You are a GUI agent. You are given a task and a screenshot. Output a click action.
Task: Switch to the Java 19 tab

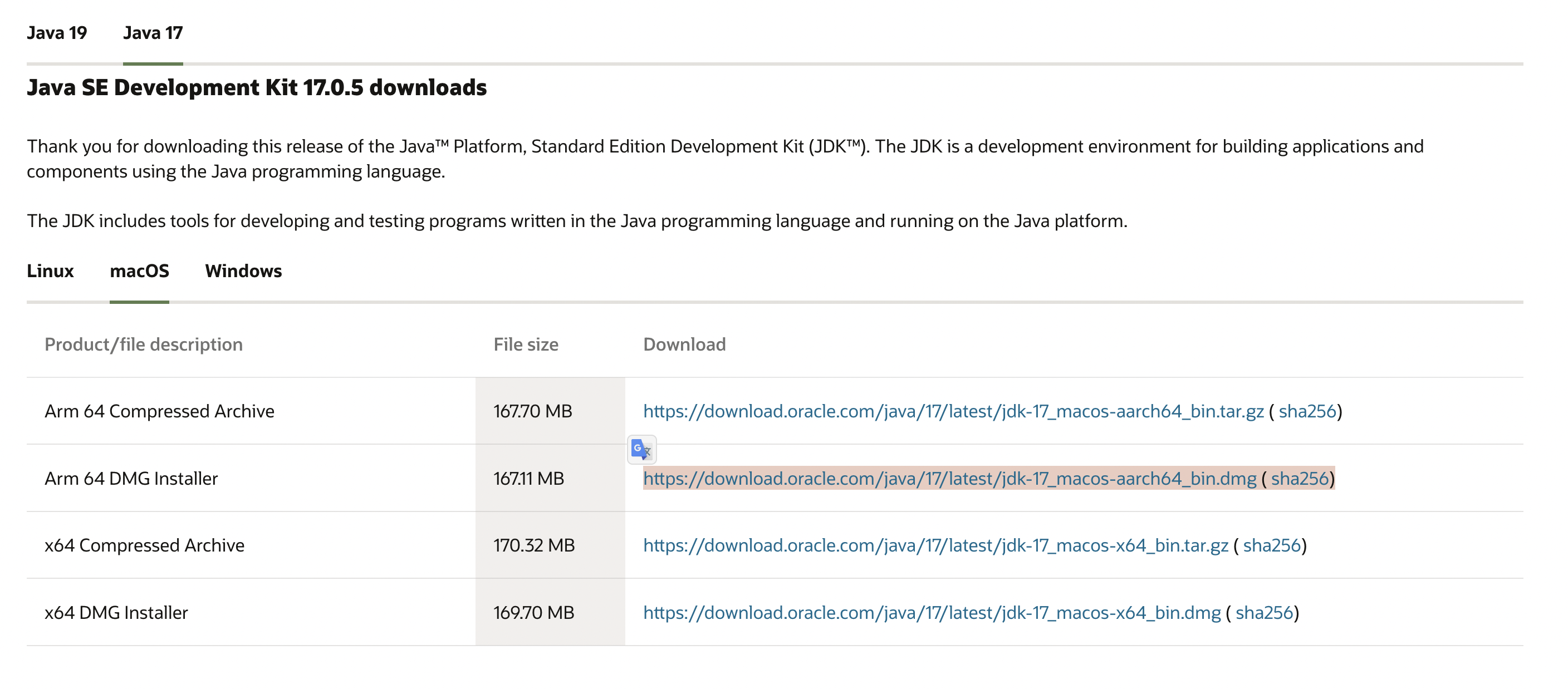[57, 33]
